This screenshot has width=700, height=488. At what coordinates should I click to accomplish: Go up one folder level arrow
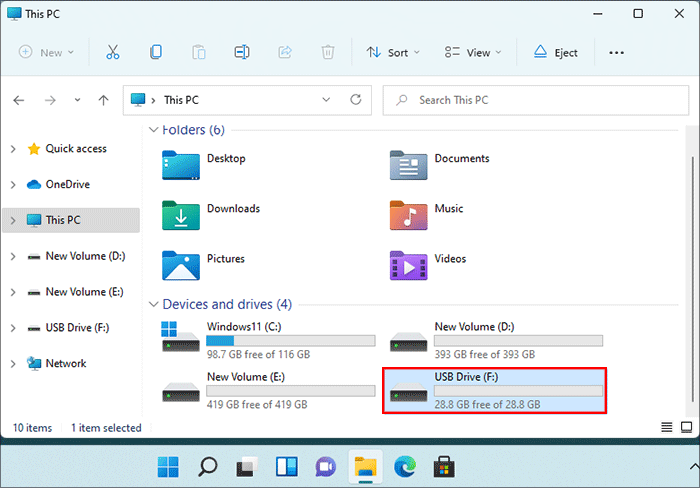pos(103,100)
